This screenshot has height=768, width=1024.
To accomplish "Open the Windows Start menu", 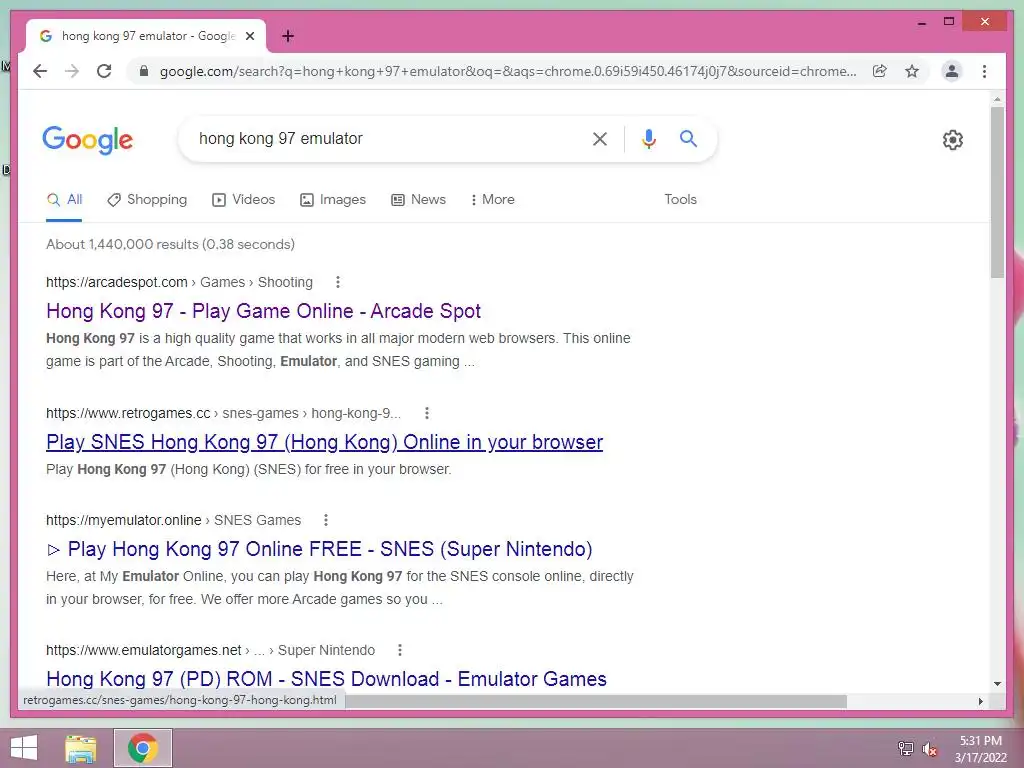I will (x=24, y=748).
